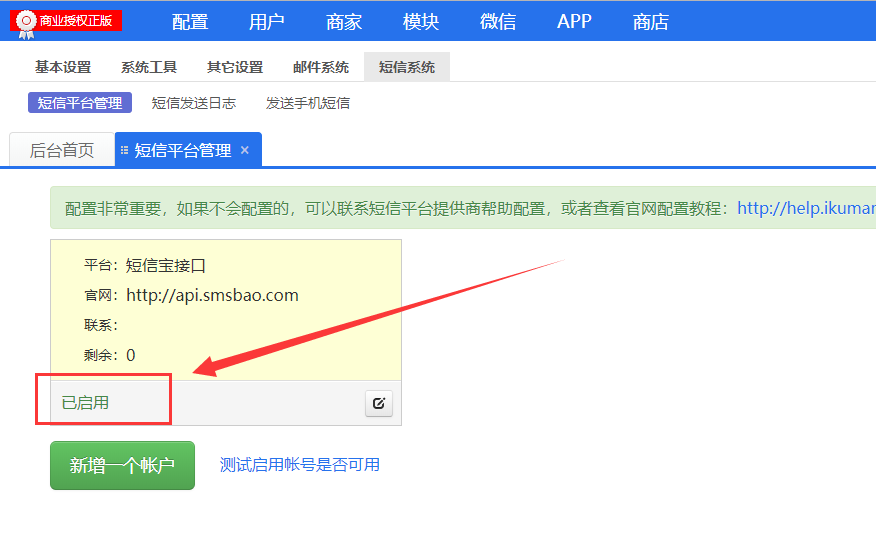Open the help.ikuman configuration tutorial link
Screen dimensions: 876x541
coord(806,209)
